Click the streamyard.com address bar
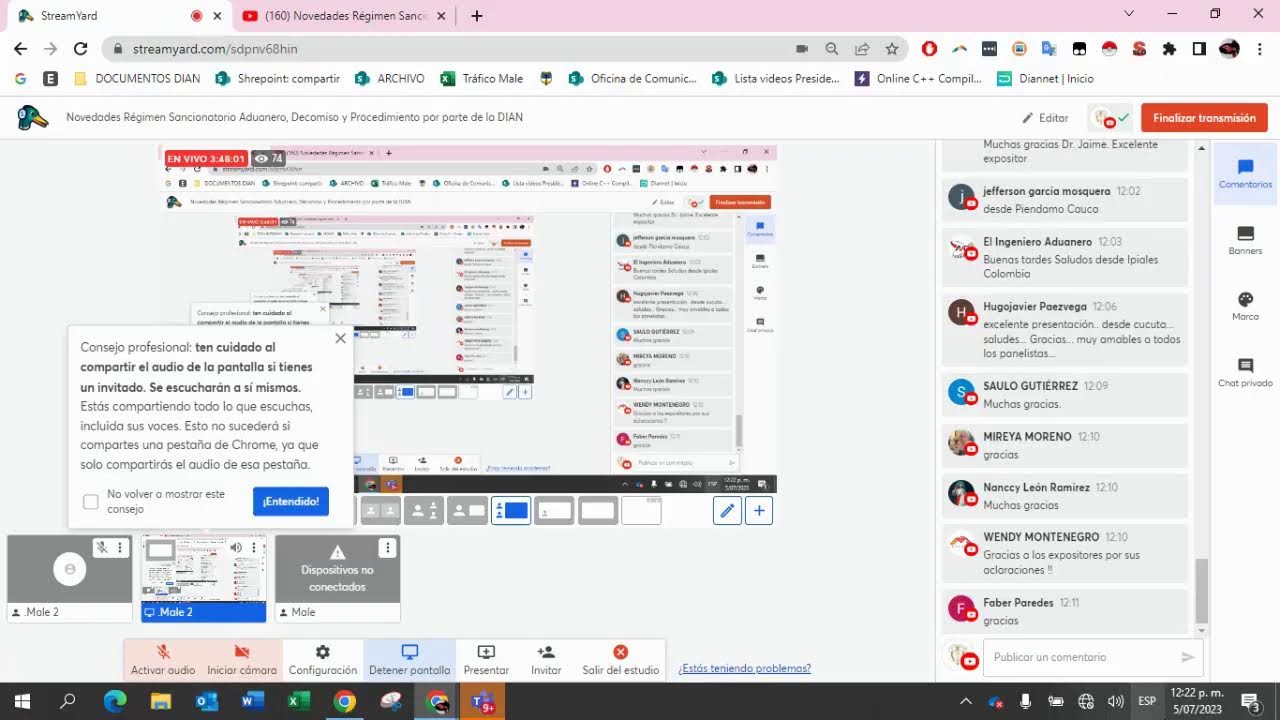Screen dimensions: 1280x720 click(x=450, y=48)
